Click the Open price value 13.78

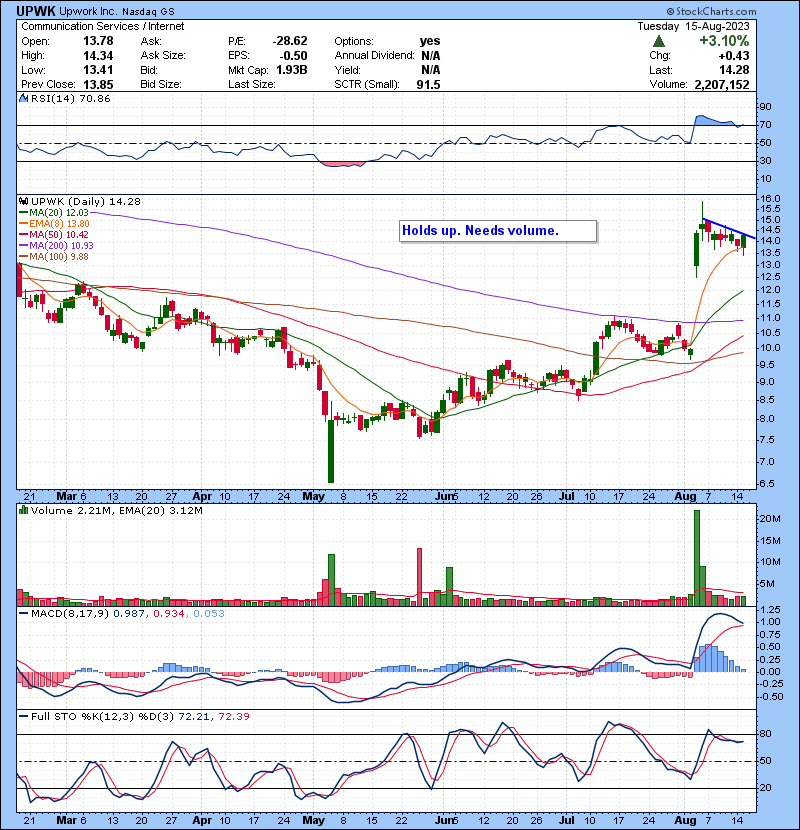[x=98, y=41]
